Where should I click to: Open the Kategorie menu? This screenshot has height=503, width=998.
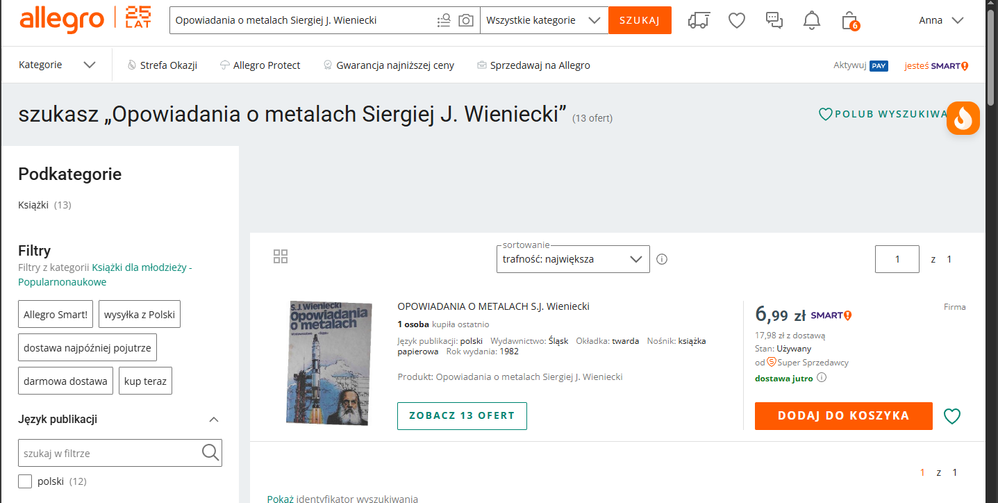[57, 65]
